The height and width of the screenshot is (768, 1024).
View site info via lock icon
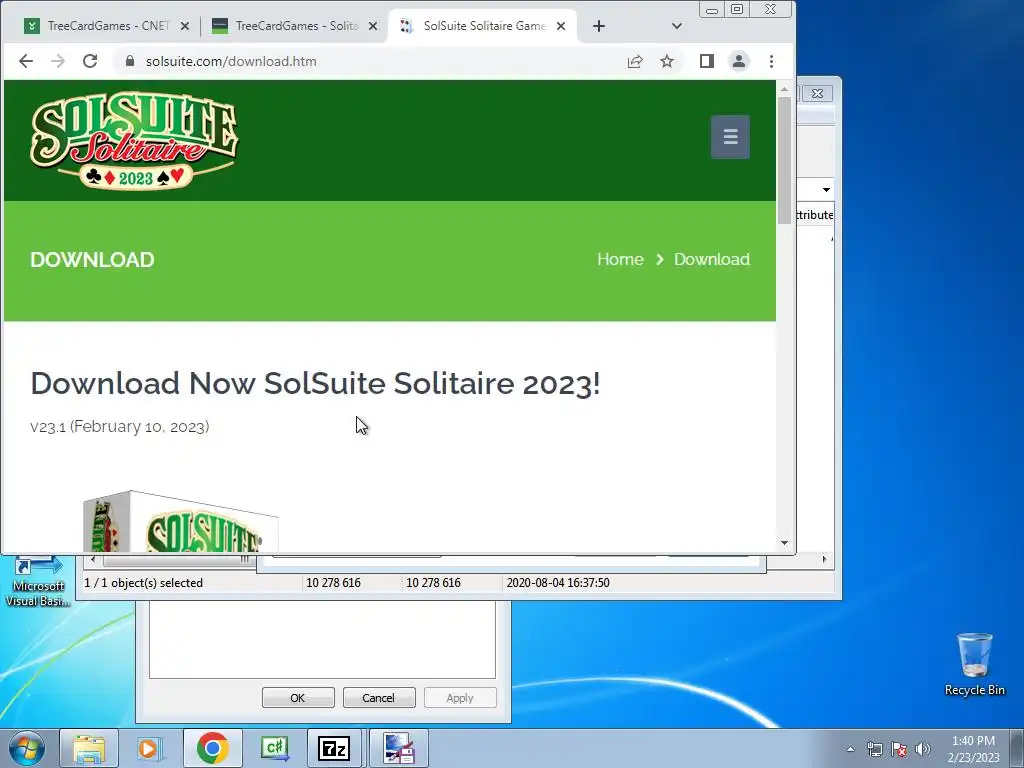click(x=130, y=61)
